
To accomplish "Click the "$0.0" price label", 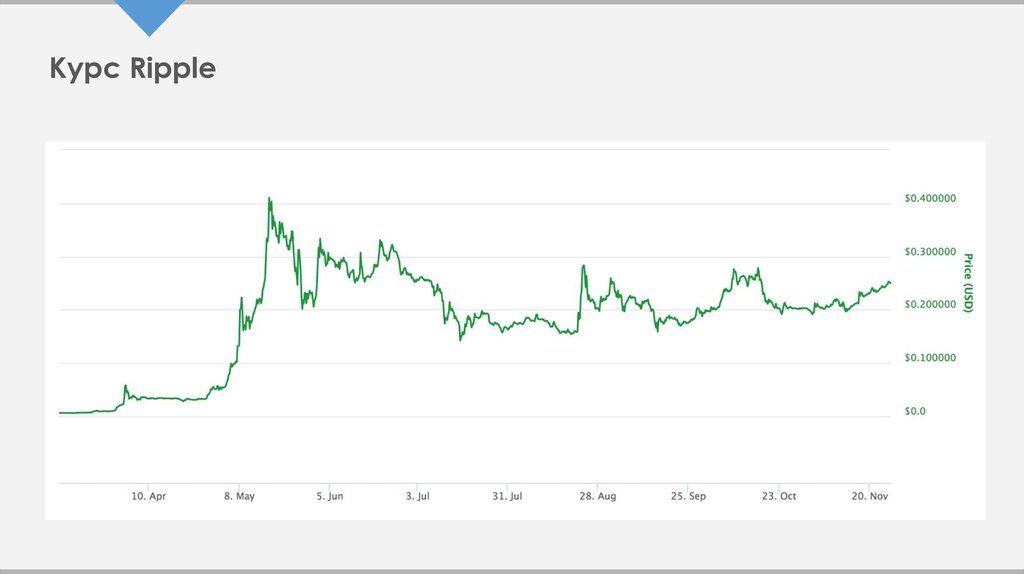I will point(915,411).
